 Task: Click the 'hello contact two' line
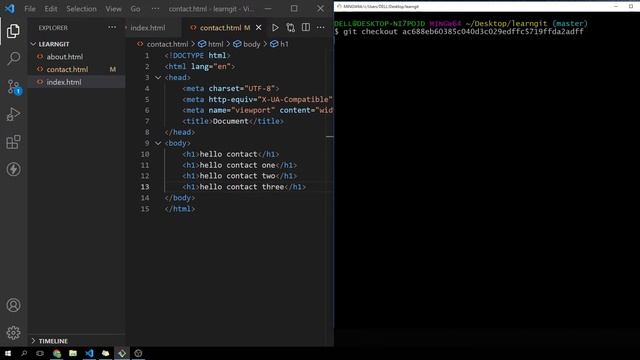point(240,176)
